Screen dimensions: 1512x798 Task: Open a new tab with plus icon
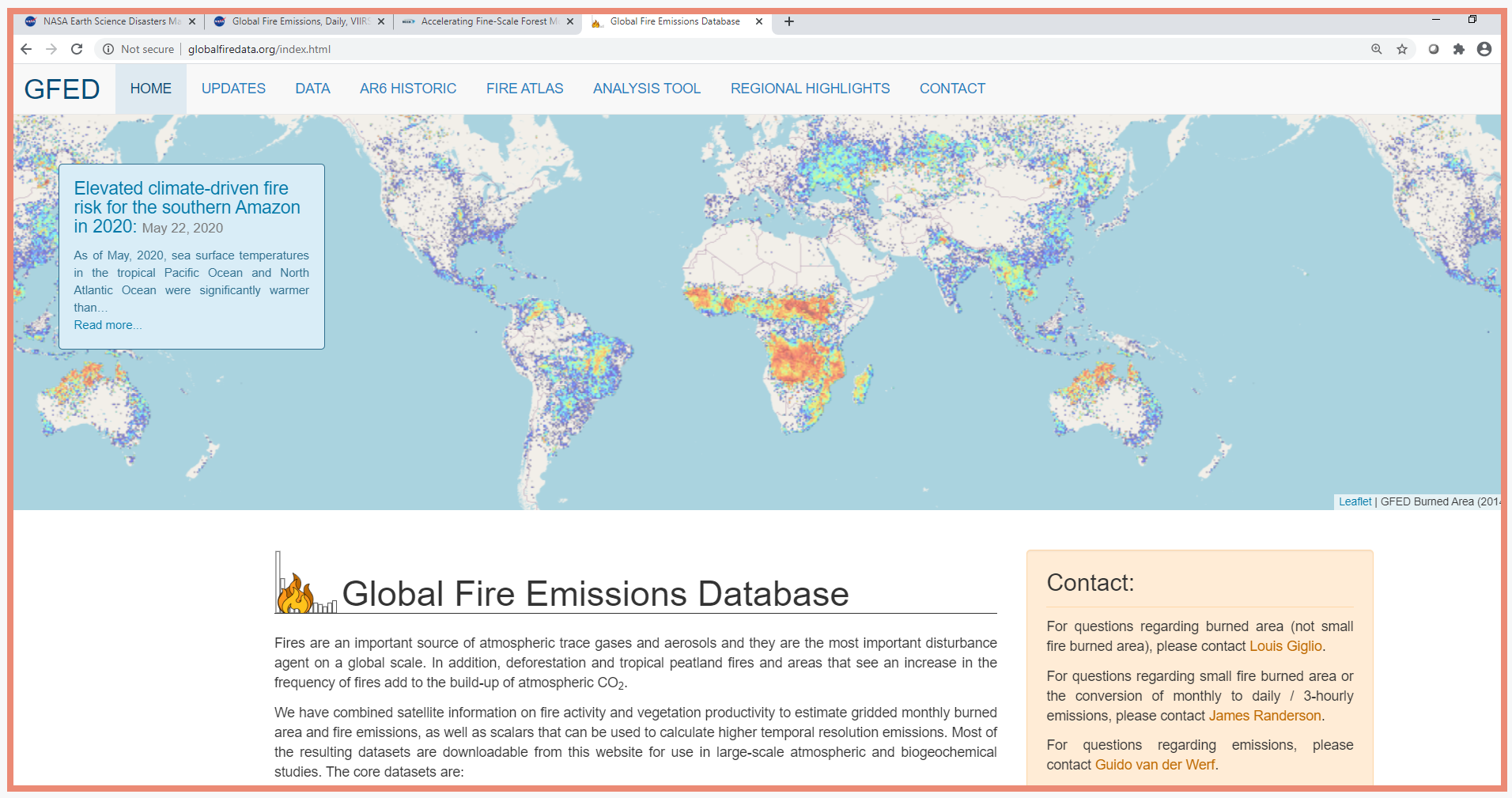[x=789, y=21]
